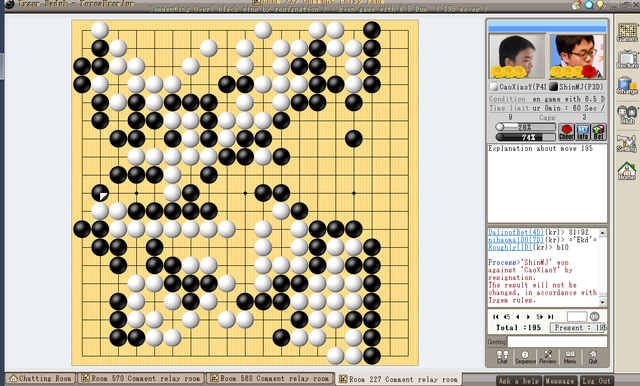Go back five moves
This screenshot has width=640, height=386.
click(507, 317)
